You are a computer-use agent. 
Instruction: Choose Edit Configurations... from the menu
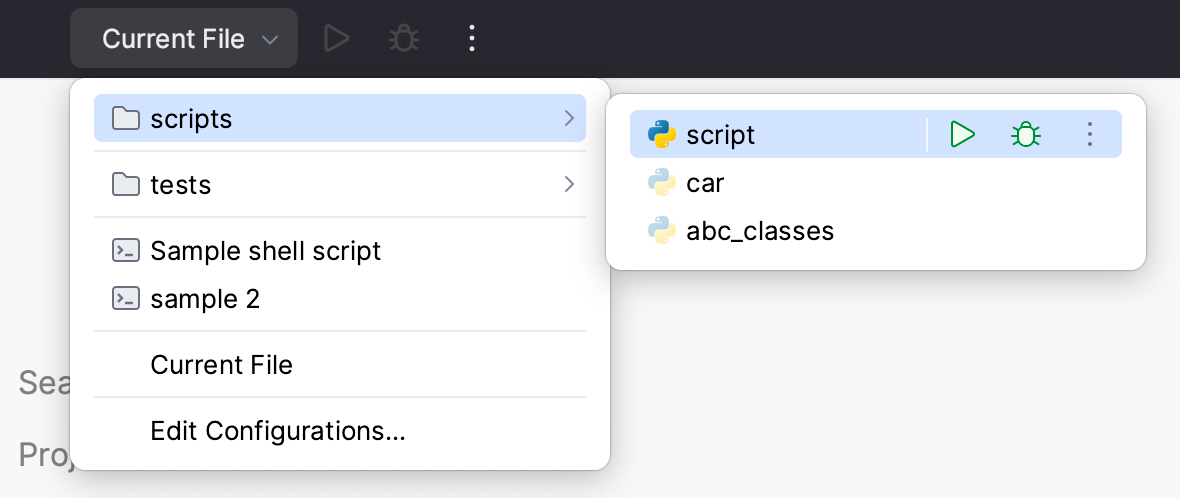[x=277, y=431]
